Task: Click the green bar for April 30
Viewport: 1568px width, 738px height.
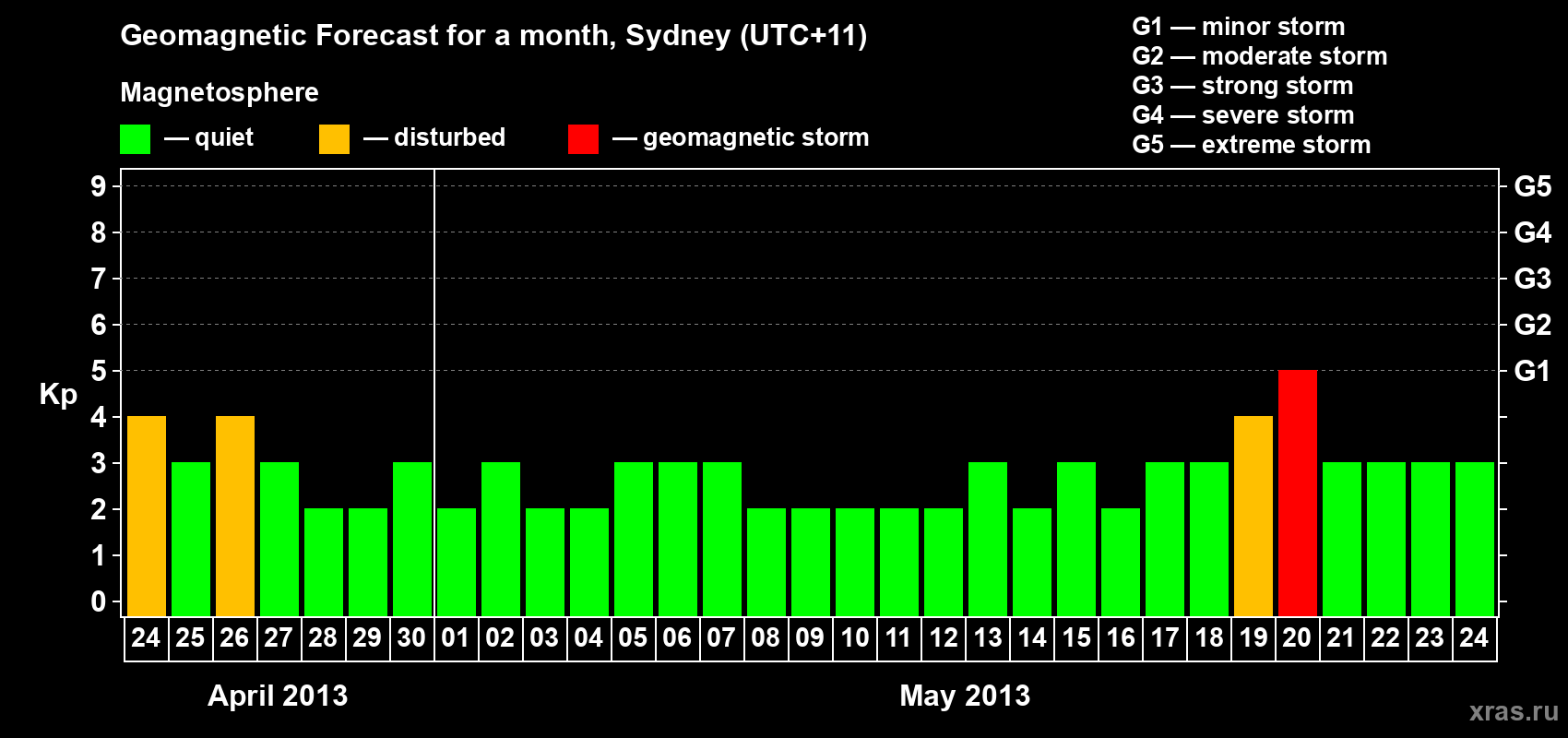Action: click(412, 540)
